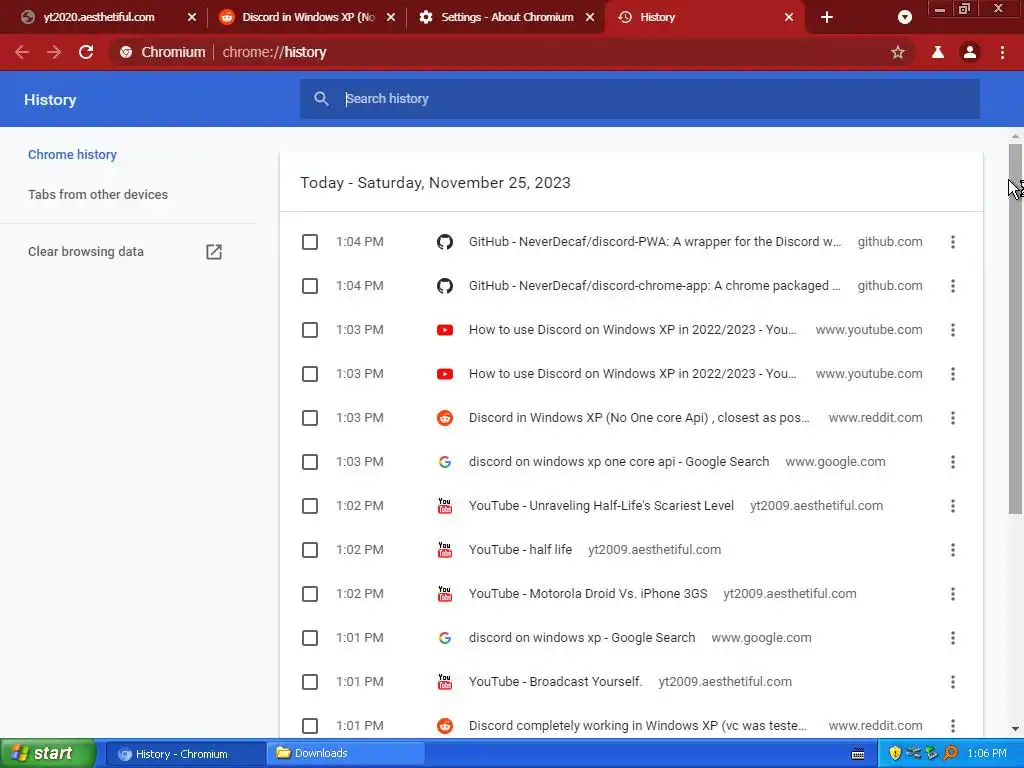Click YouTube icon of Broadcast Yourself entry
This screenshot has height=768, width=1024.
[445, 682]
